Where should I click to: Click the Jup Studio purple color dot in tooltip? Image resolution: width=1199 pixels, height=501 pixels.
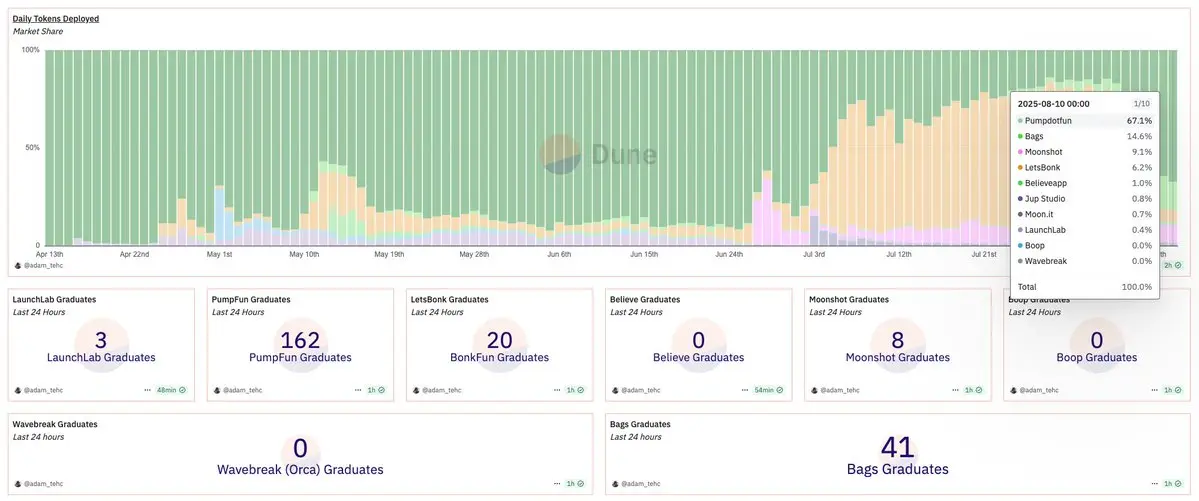coord(1020,199)
